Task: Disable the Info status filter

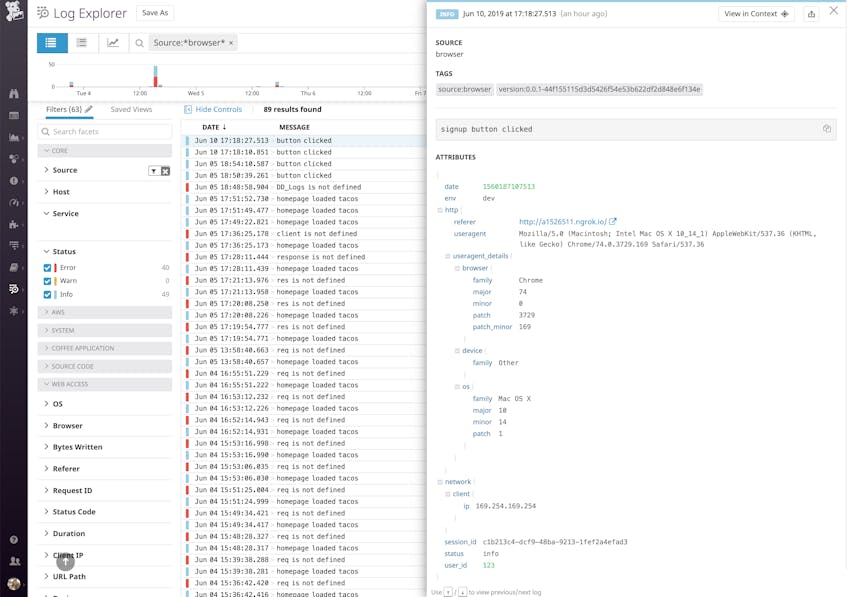Action: pyautogui.click(x=48, y=295)
